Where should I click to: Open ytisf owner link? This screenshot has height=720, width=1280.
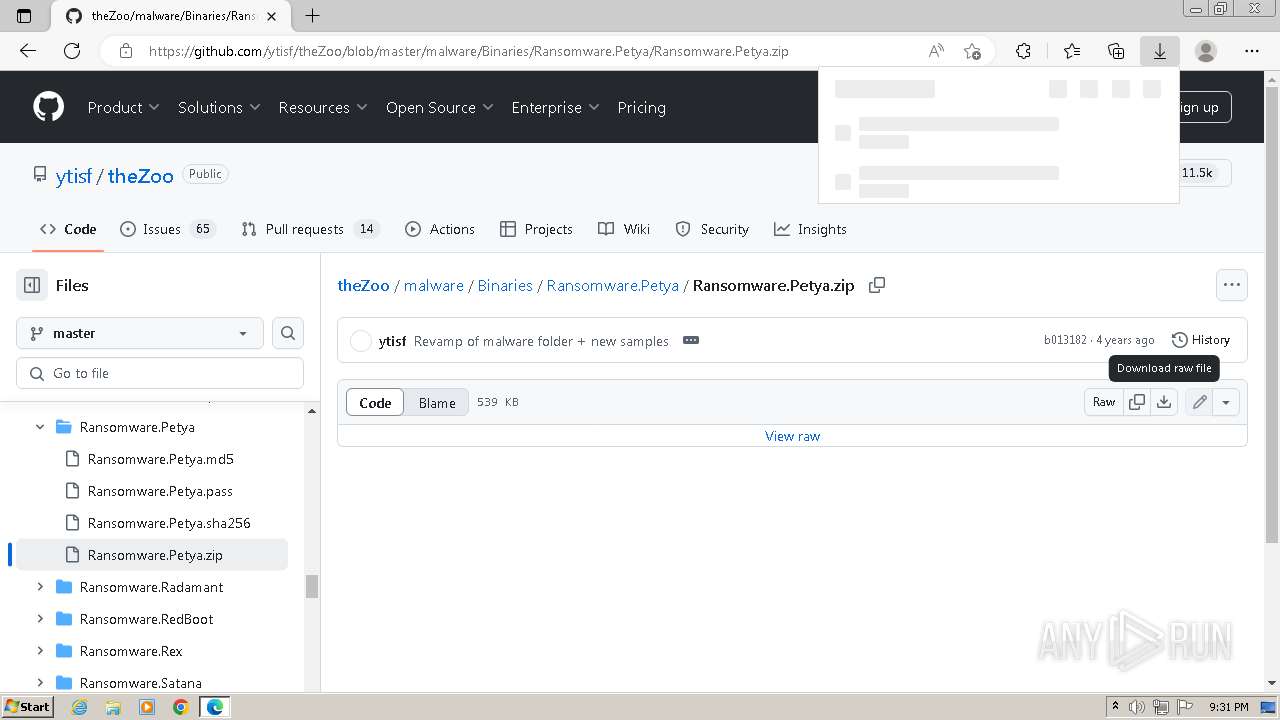click(x=74, y=175)
